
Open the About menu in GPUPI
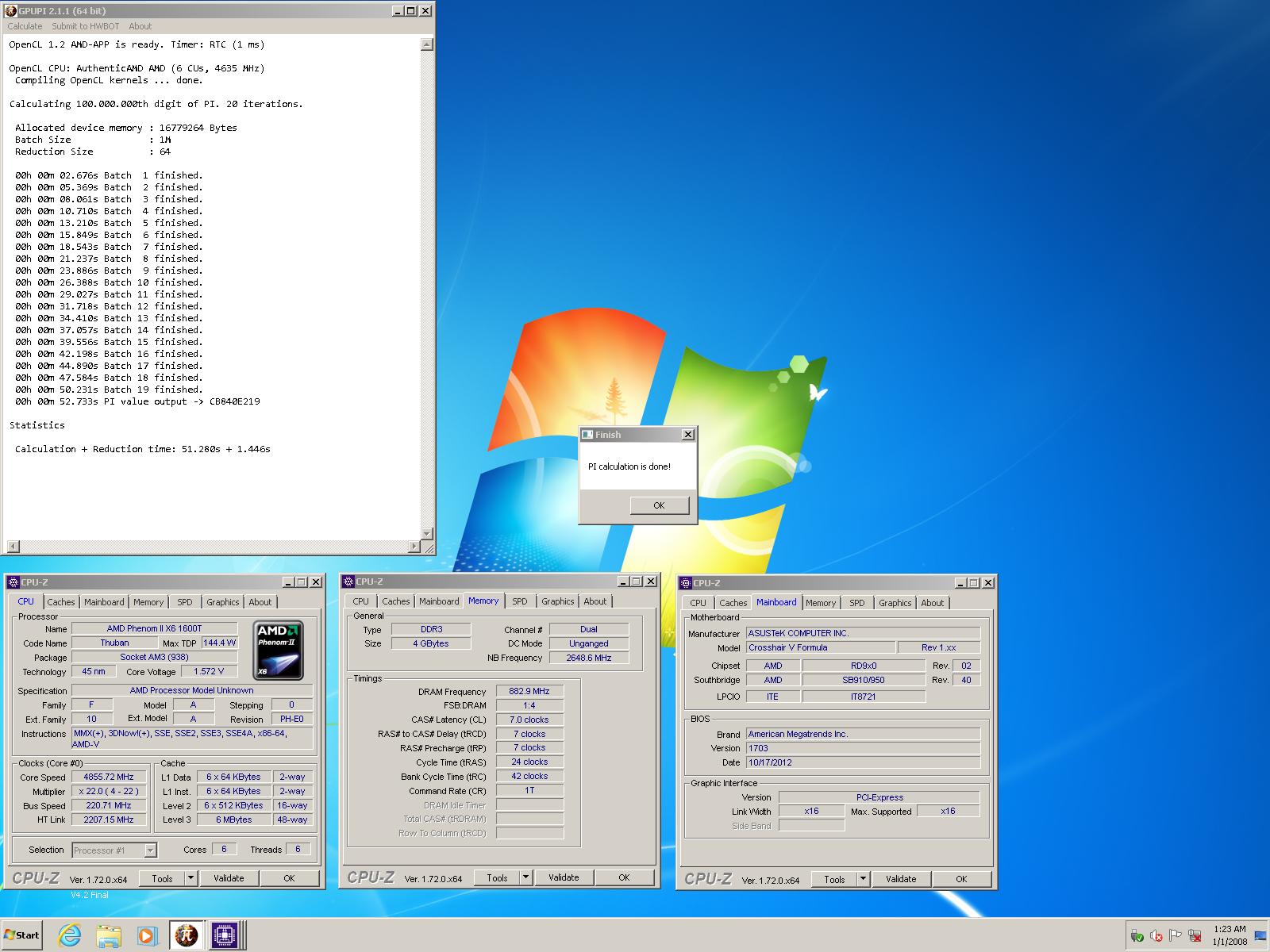[x=140, y=26]
